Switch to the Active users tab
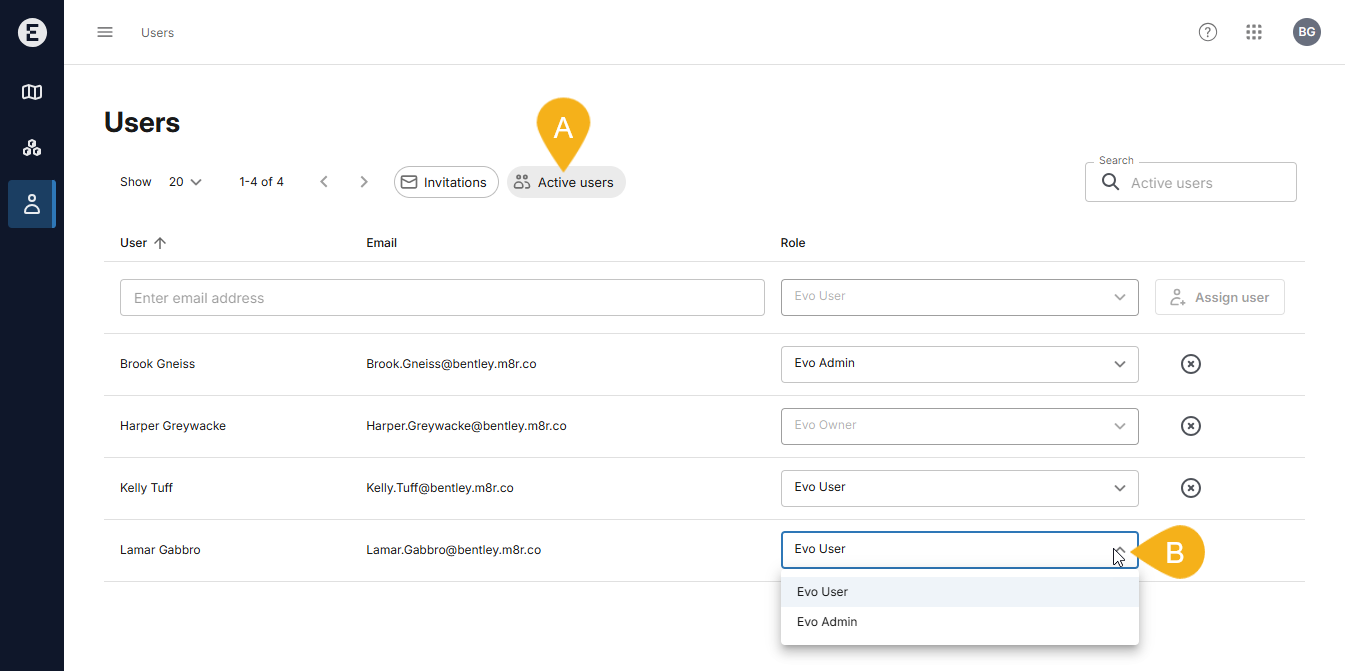This screenshot has height=671, width=1345. 566,182
